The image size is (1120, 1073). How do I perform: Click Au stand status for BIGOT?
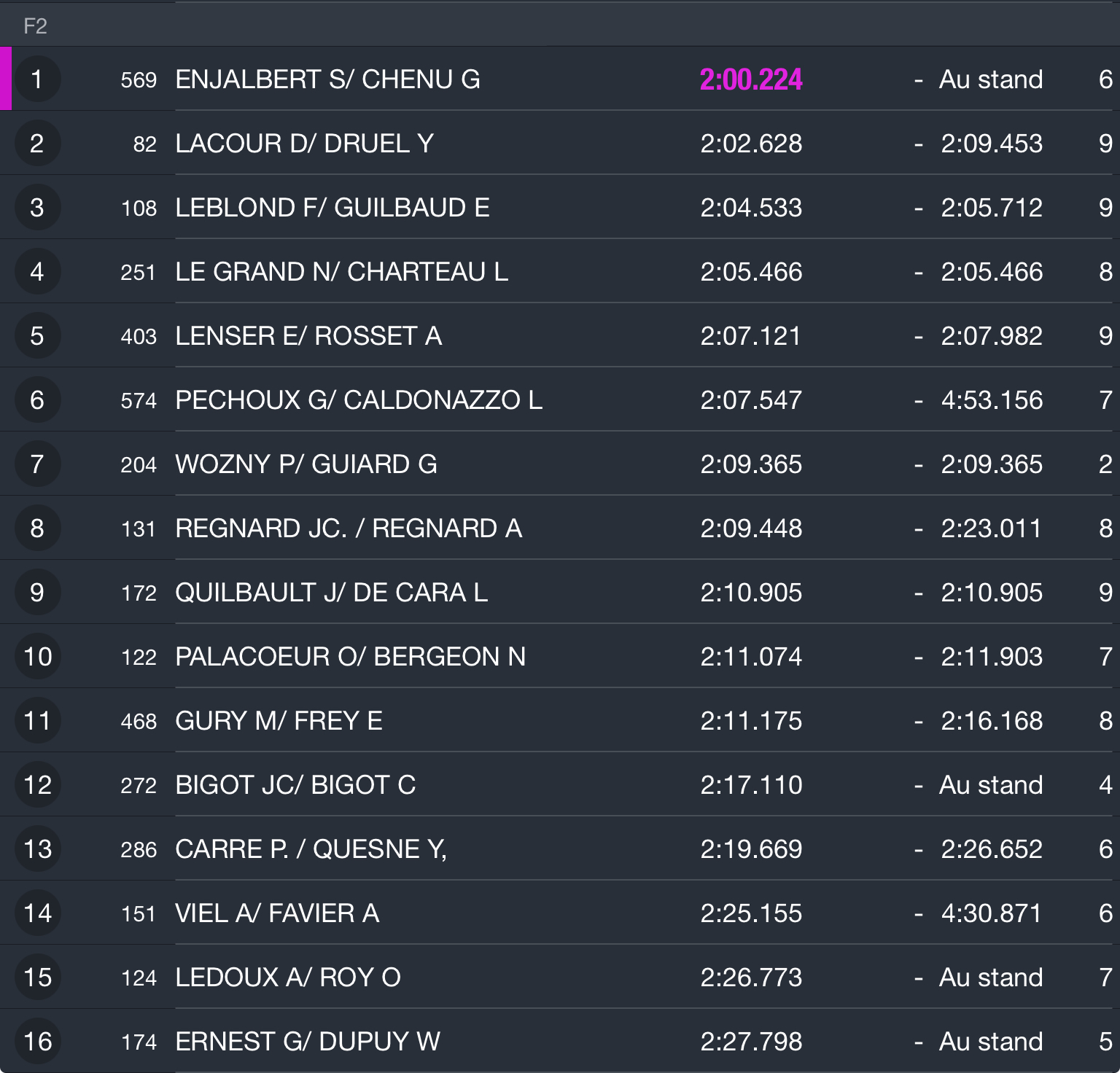tap(990, 784)
